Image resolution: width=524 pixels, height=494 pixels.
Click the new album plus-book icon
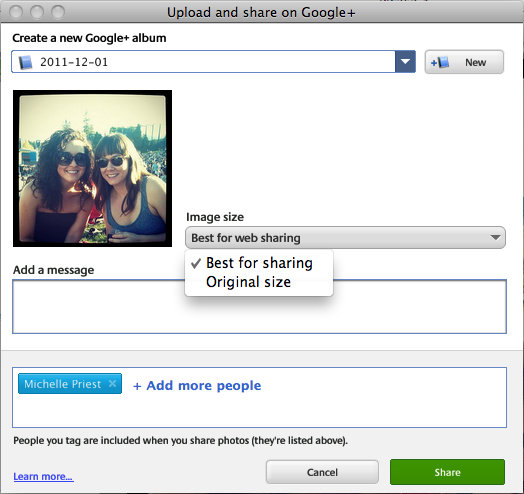[x=440, y=62]
